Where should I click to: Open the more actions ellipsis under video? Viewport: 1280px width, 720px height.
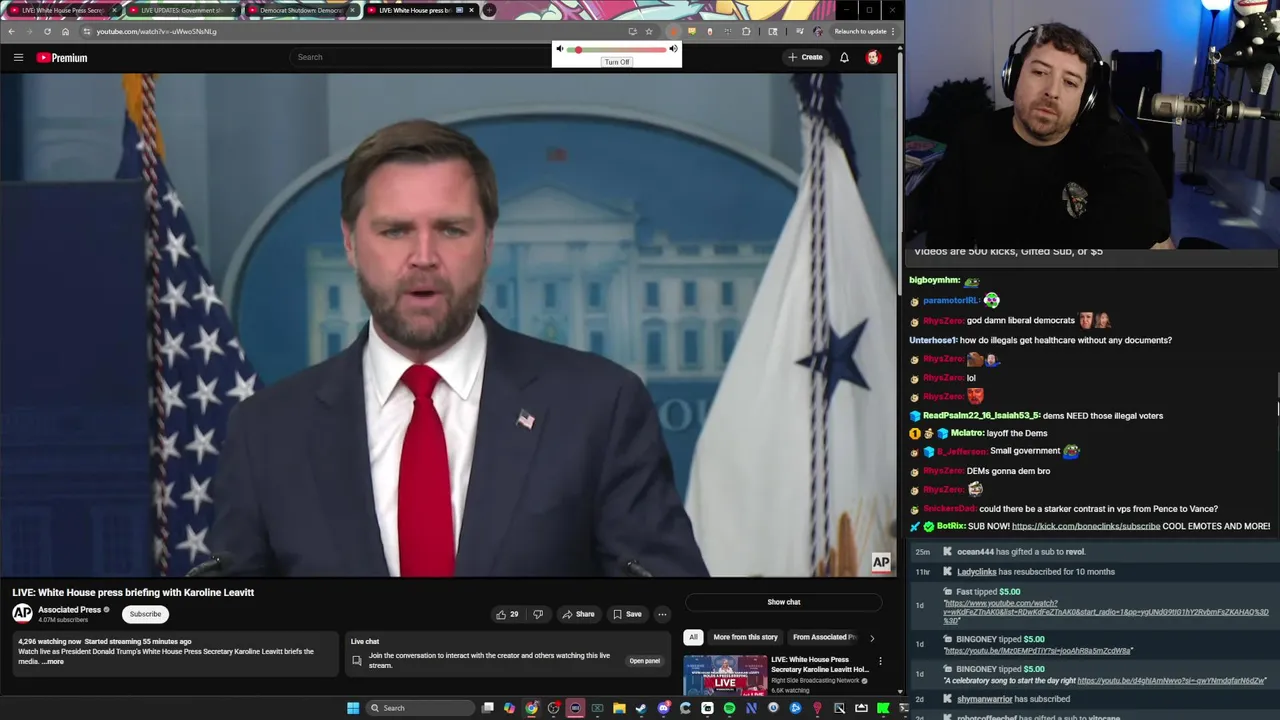[x=662, y=614]
